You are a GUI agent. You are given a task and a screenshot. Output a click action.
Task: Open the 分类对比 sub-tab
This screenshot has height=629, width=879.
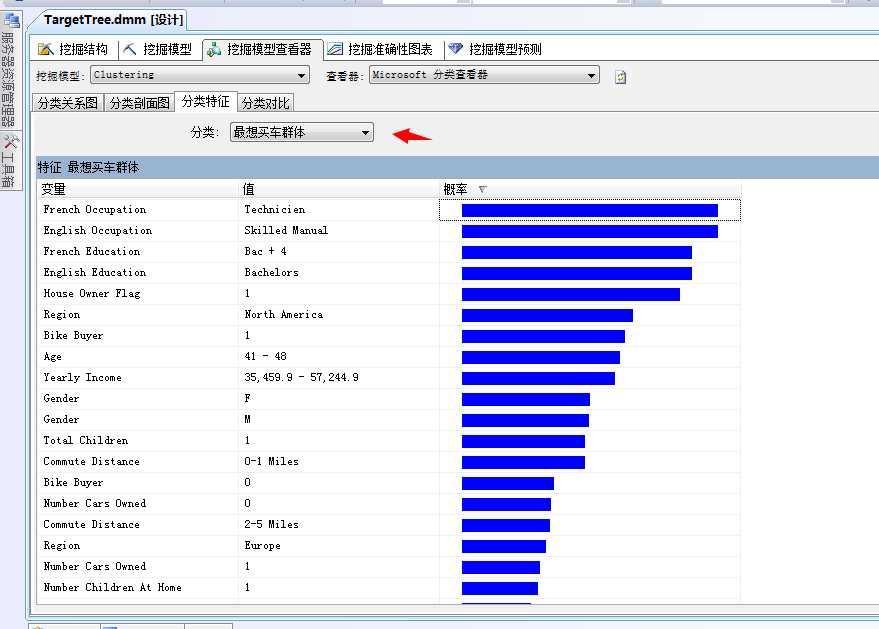coord(266,103)
